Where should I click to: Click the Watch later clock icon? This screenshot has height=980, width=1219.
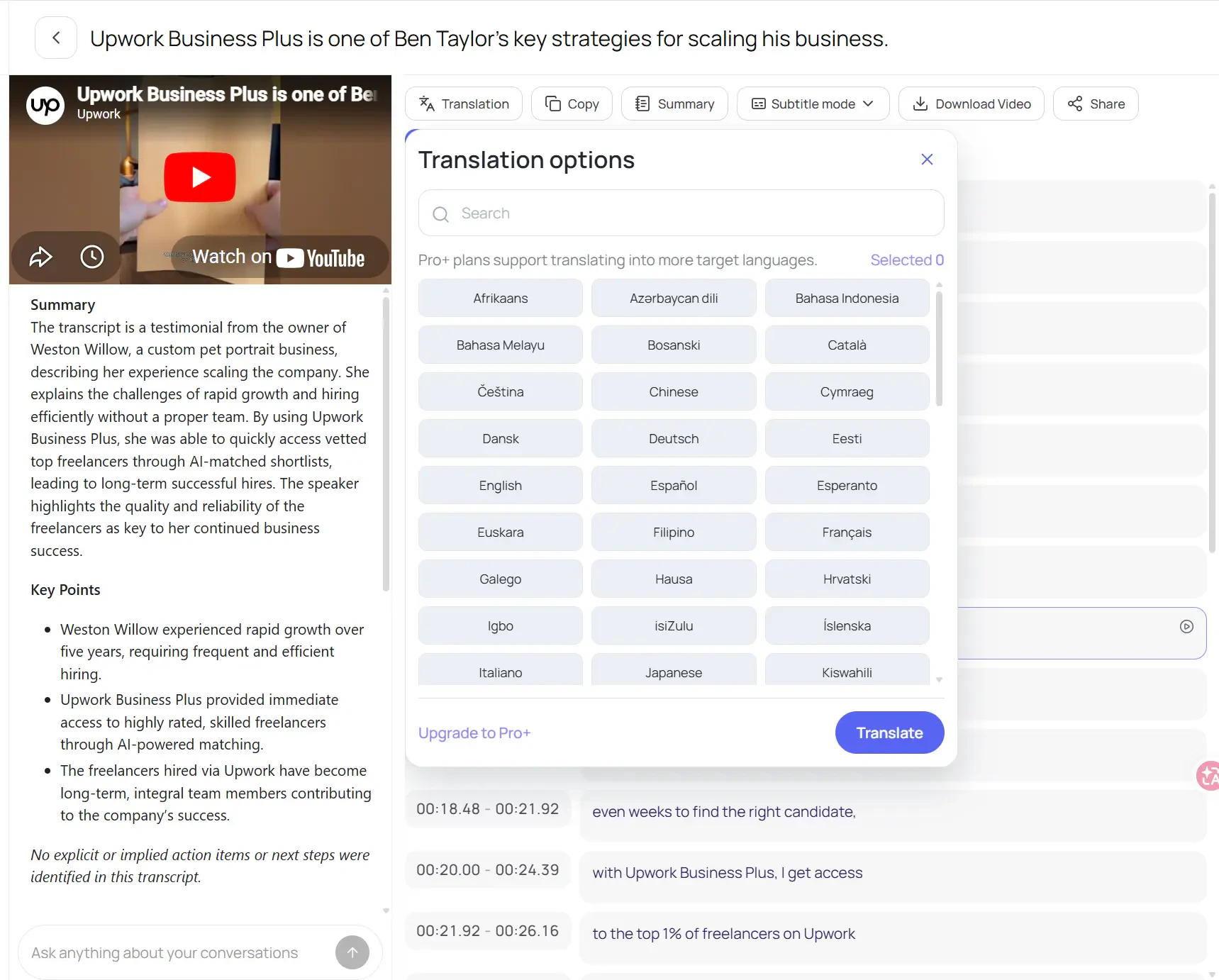click(x=92, y=257)
